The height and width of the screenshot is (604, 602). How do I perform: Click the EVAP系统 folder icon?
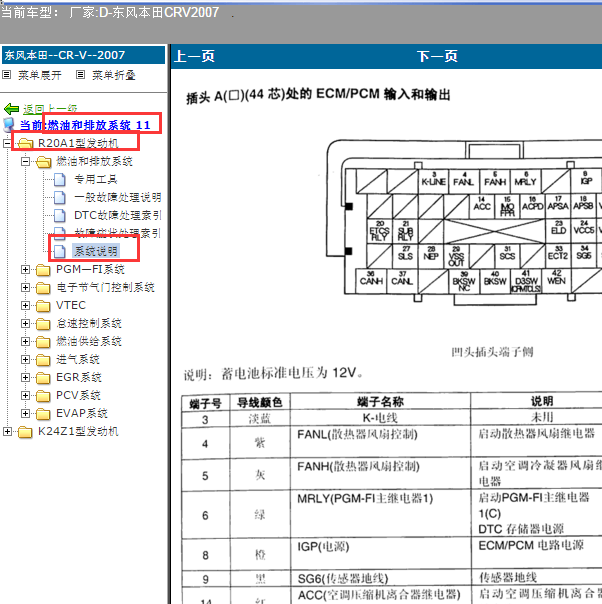[x=43, y=414]
